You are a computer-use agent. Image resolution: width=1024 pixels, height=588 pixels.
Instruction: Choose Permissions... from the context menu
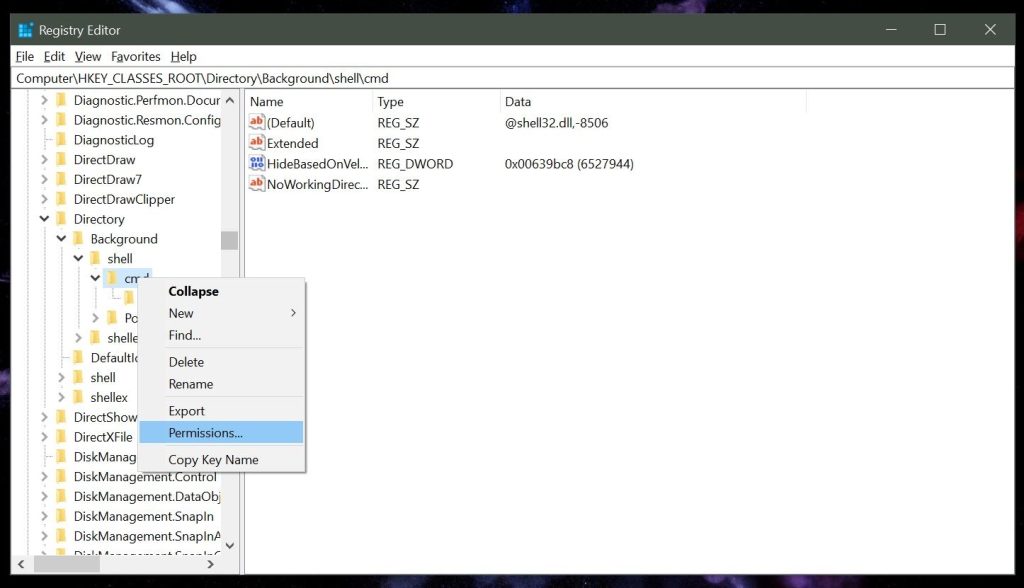pyautogui.click(x=221, y=433)
